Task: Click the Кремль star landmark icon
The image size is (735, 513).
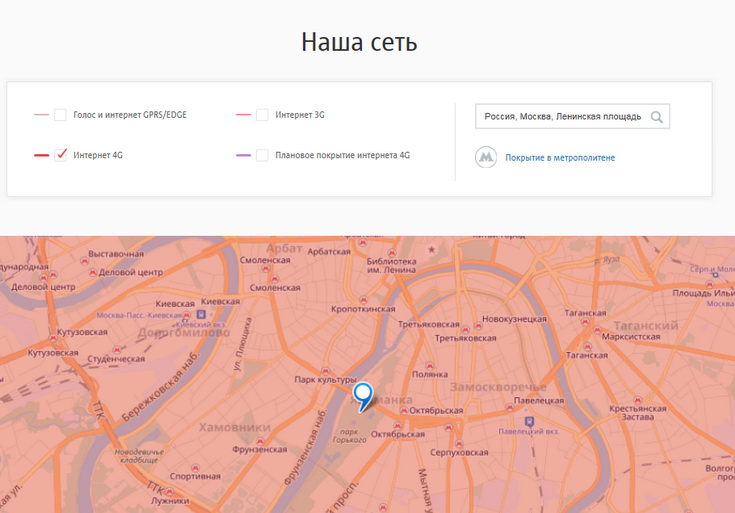Action: (432, 249)
